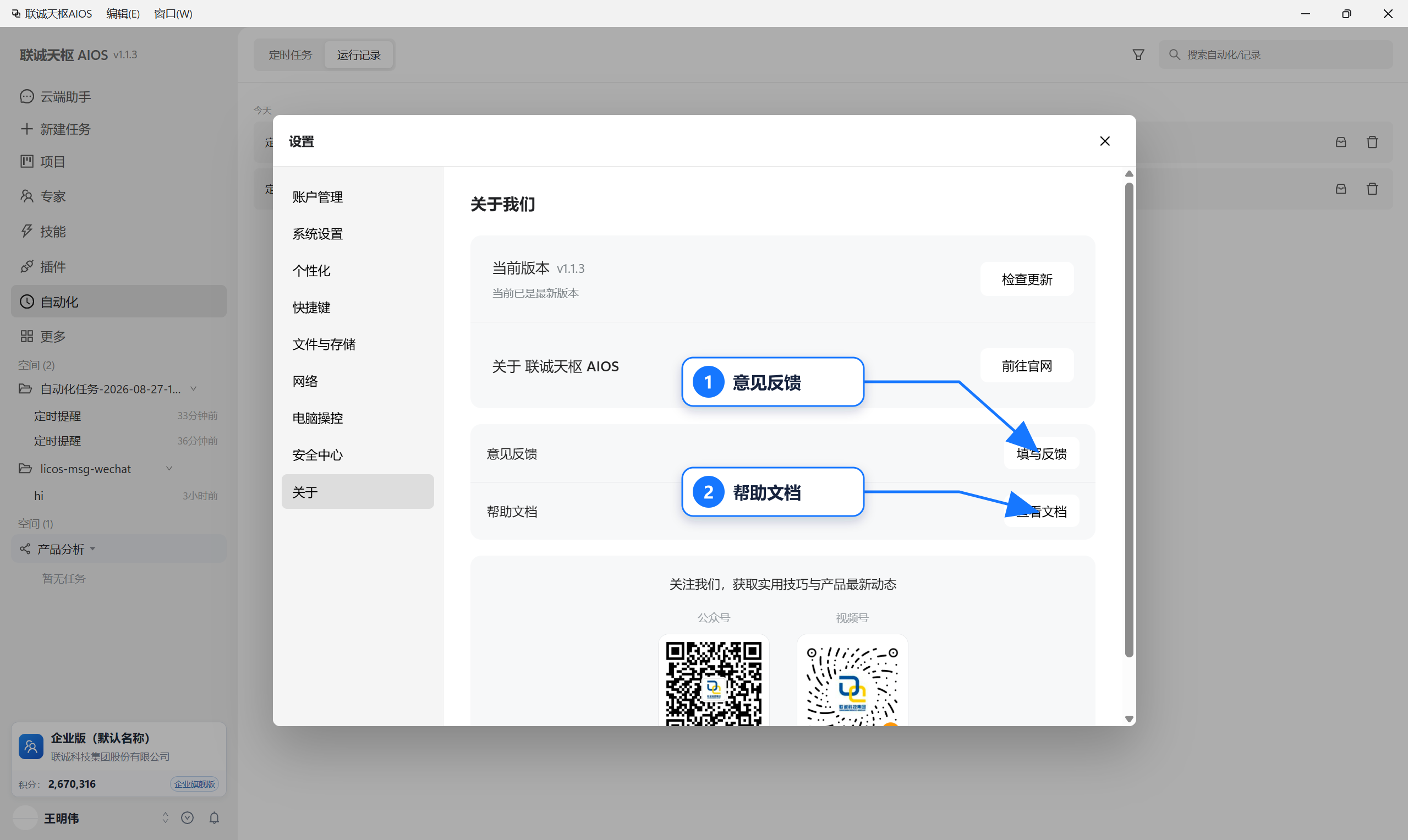Screen dimensions: 1408x840
Task: Select 文件与存储 in settings
Action: [x=357, y=344]
